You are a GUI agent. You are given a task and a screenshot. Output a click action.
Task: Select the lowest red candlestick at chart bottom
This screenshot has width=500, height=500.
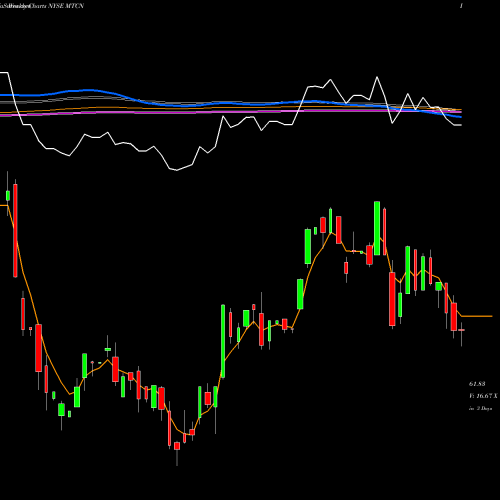click(x=177, y=446)
